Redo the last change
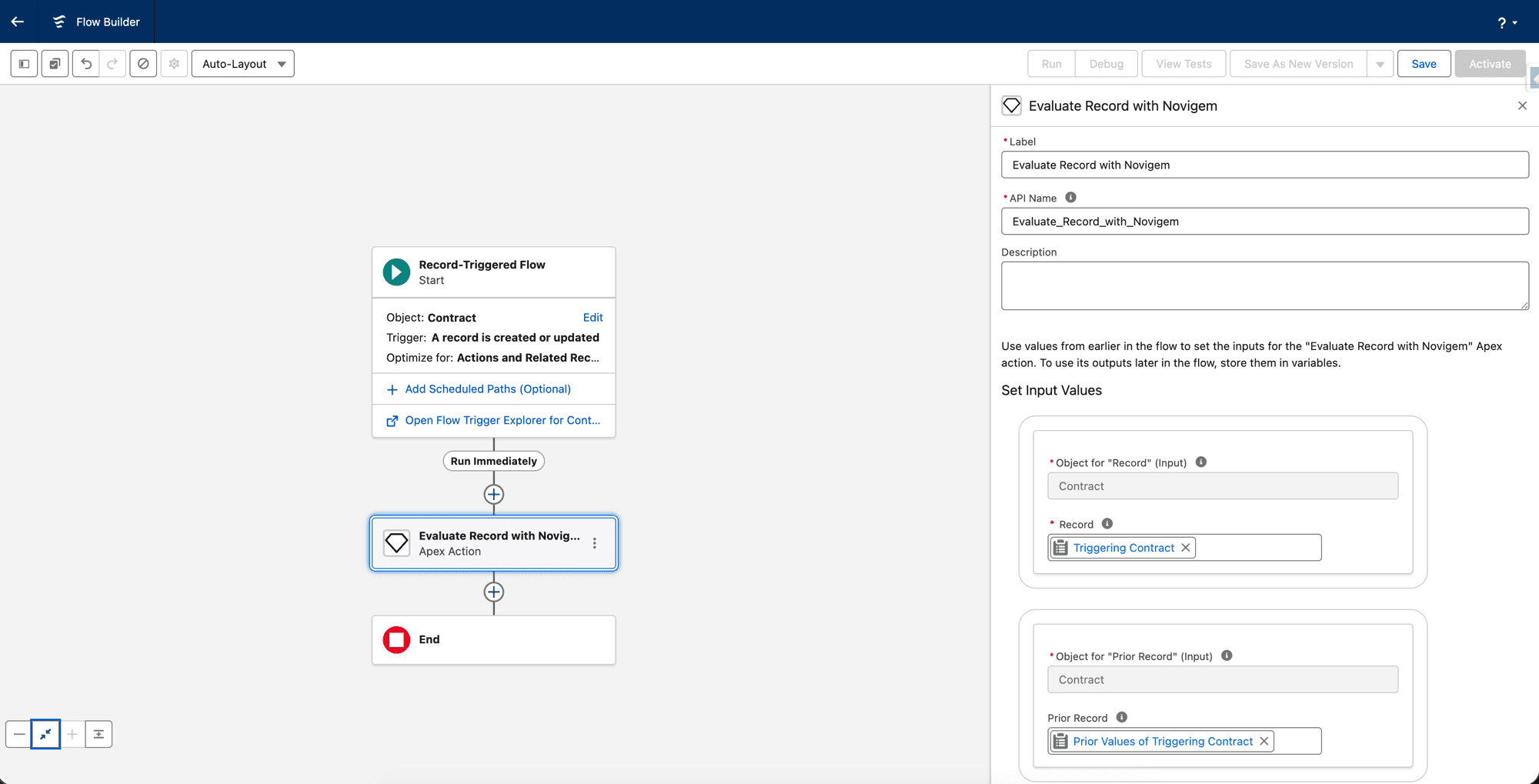Viewport: 1539px width, 784px height. [112, 64]
